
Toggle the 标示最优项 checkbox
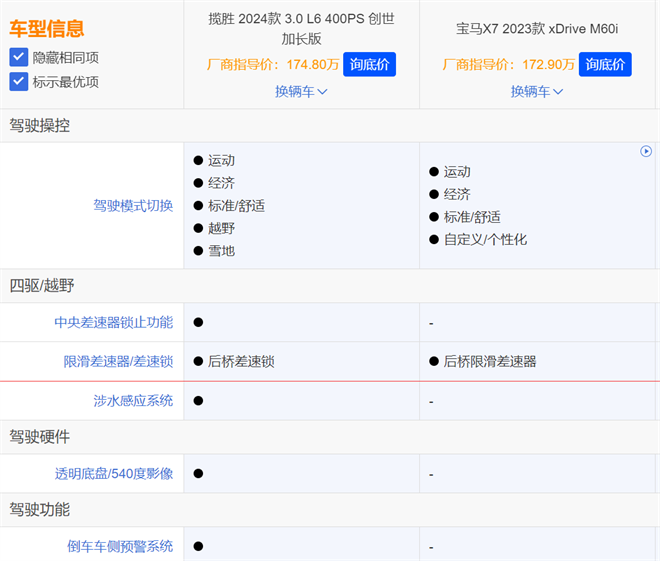19,81
